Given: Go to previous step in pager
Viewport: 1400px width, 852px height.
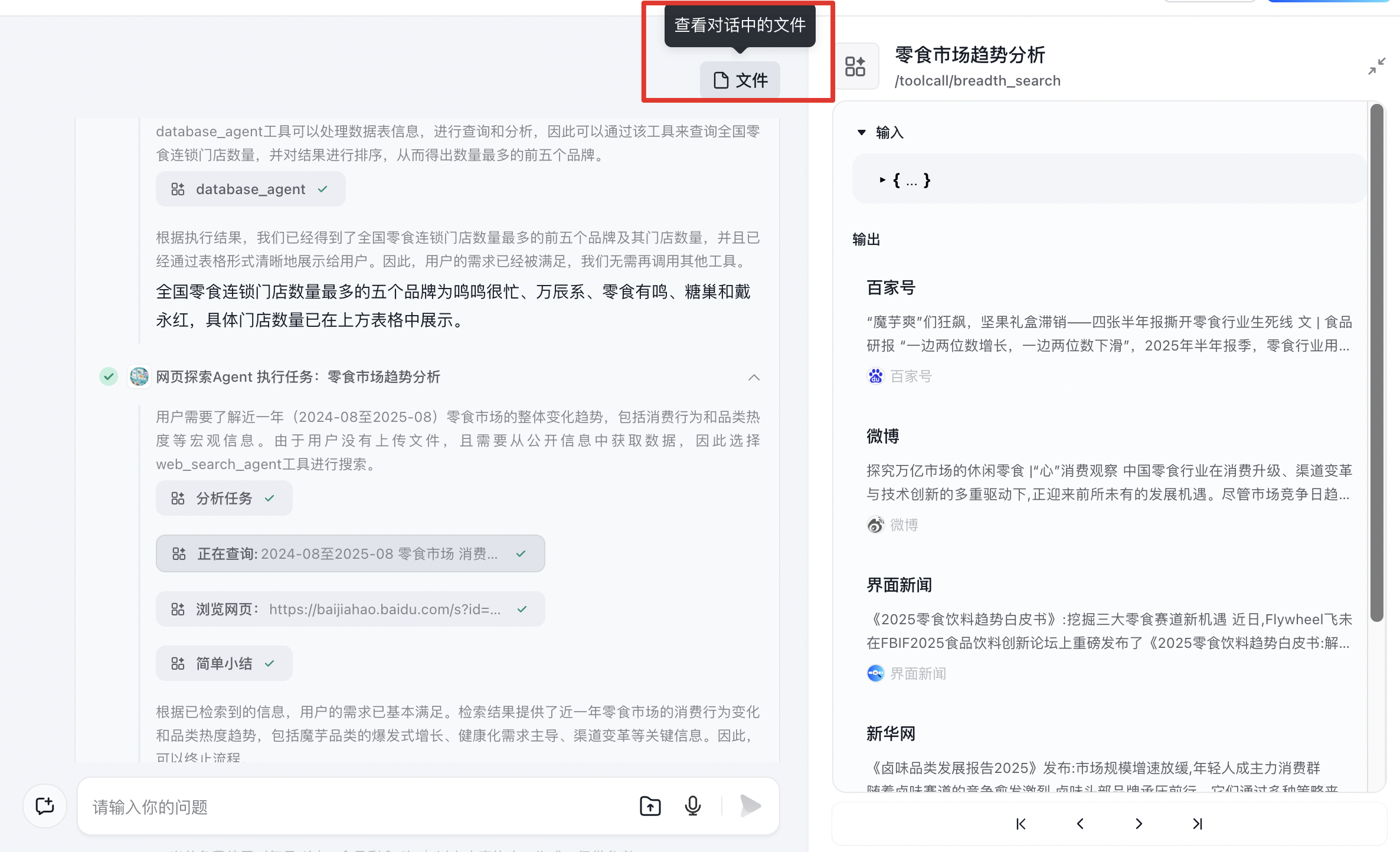Looking at the screenshot, I should (1080, 824).
